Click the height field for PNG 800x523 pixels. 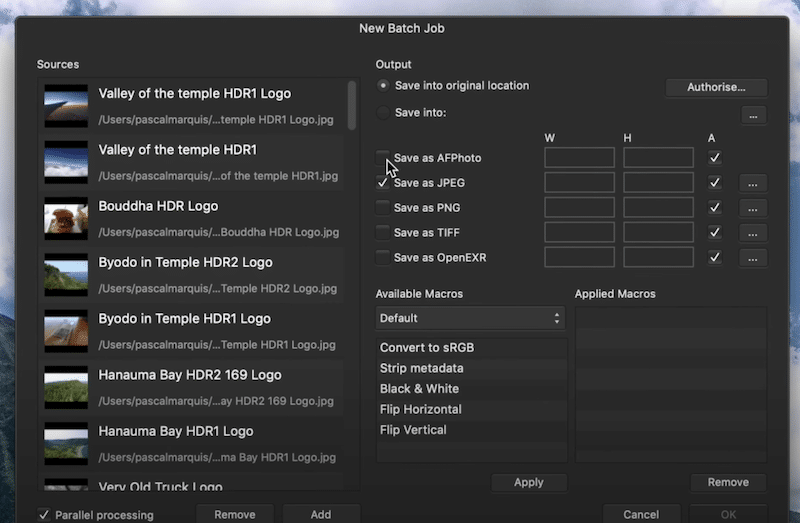click(658, 208)
